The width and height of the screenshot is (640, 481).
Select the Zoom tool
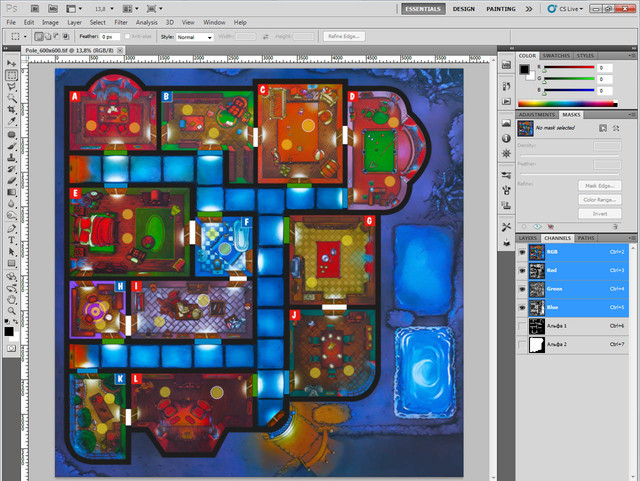pyautogui.click(x=11, y=311)
